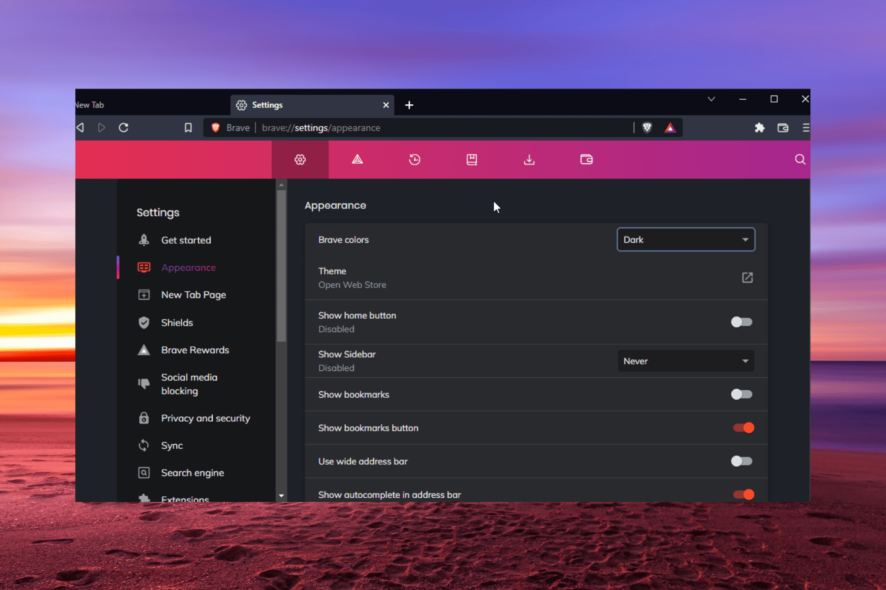Open Social media blocking settings
This screenshot has width=886, height=590.
click(x=189, y=384)
